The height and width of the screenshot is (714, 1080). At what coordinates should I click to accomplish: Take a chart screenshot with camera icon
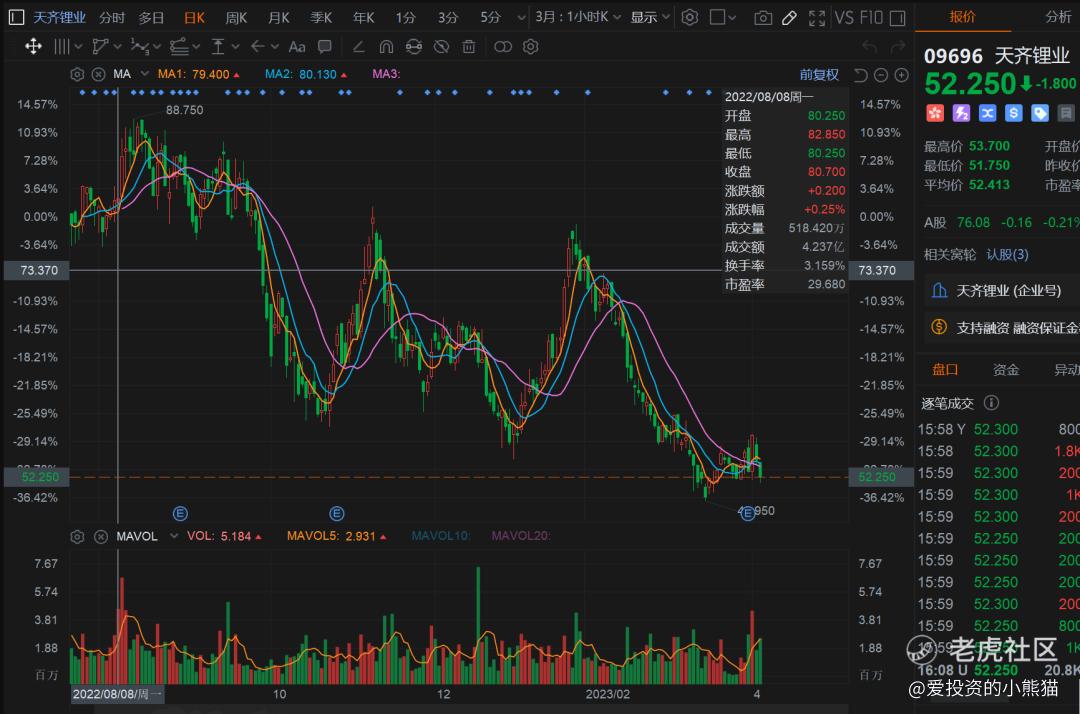point(763,18)
